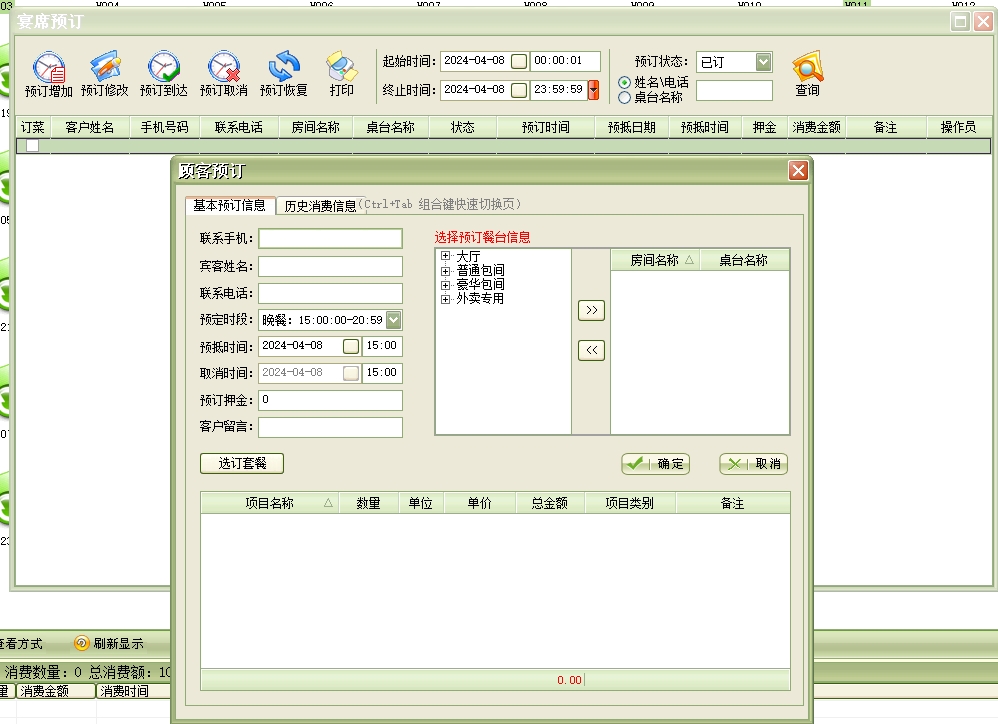This screenshot has width=998, height=724.
Task: Open the 预定时段 dropdown list
Action: pos(394,320)
